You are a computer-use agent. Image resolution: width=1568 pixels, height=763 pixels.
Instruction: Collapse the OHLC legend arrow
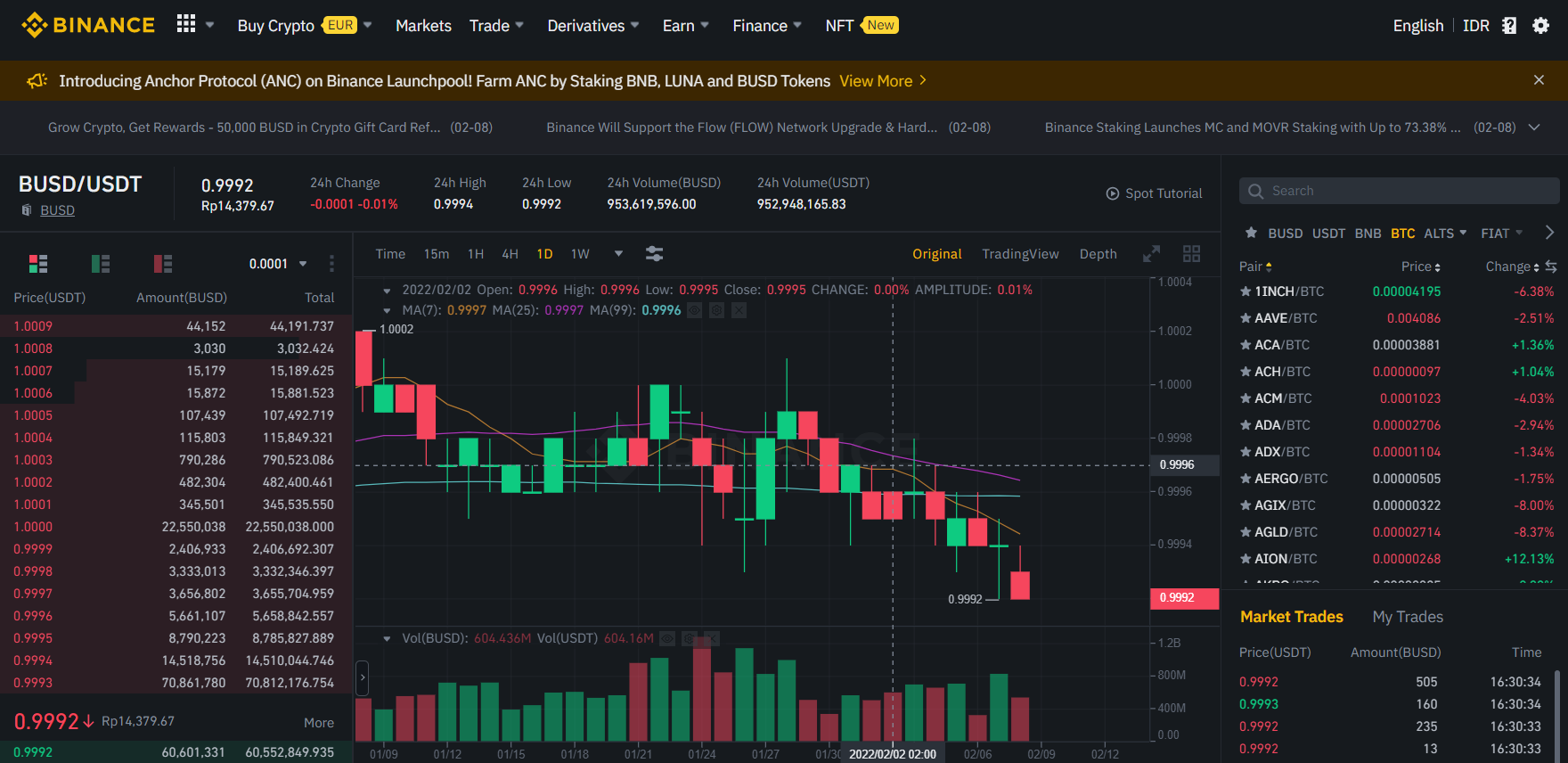pyautogui.click(x=387, y=291)
